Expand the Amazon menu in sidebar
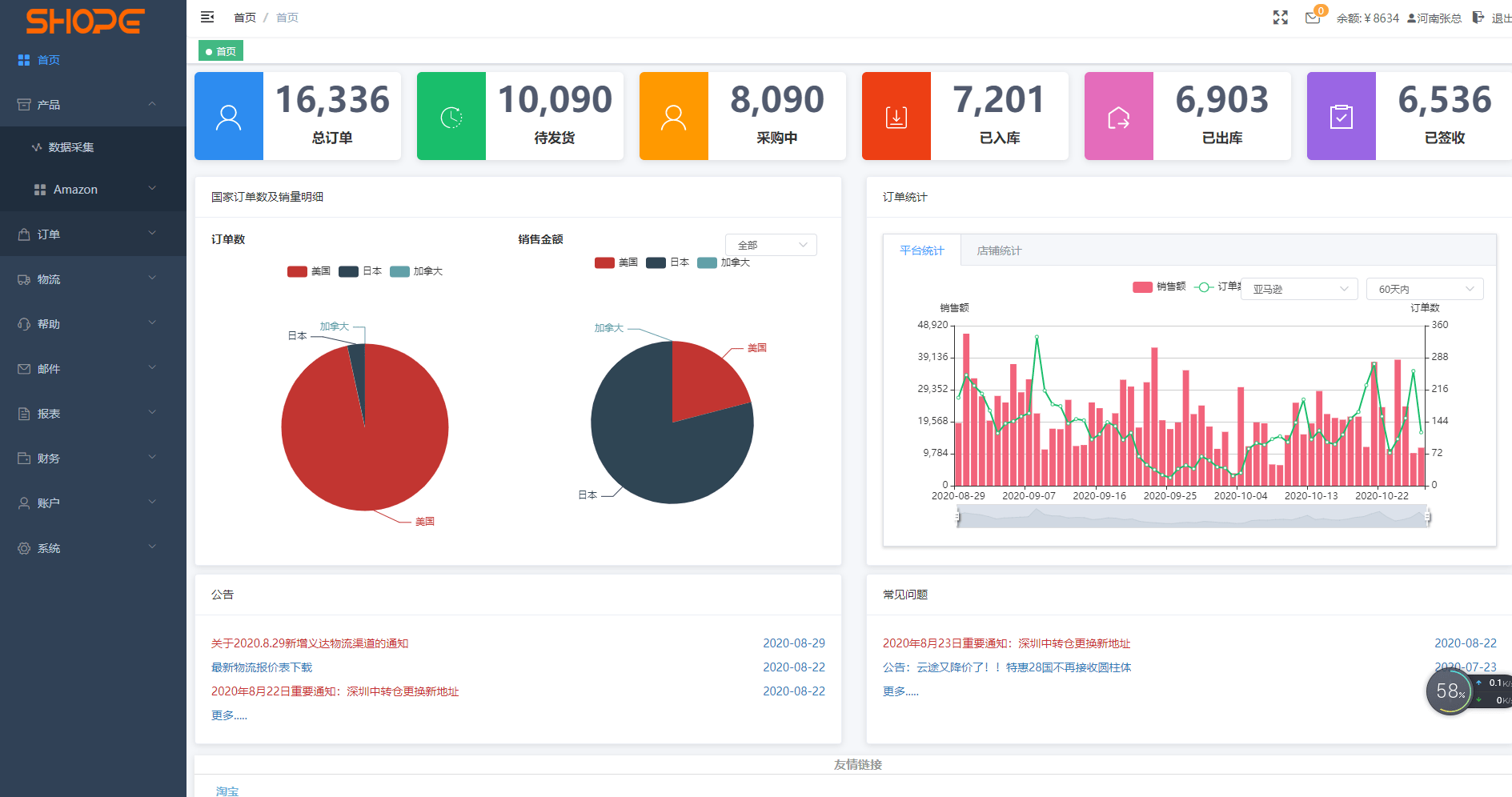This screenshot has height=797, width=1512. point(76,189)
